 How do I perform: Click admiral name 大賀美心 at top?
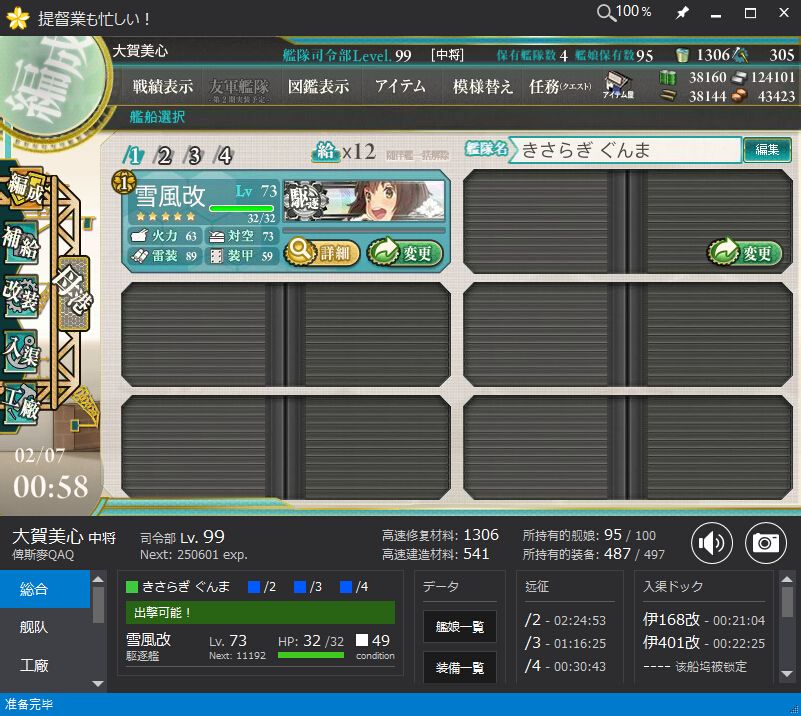point(140,51)
